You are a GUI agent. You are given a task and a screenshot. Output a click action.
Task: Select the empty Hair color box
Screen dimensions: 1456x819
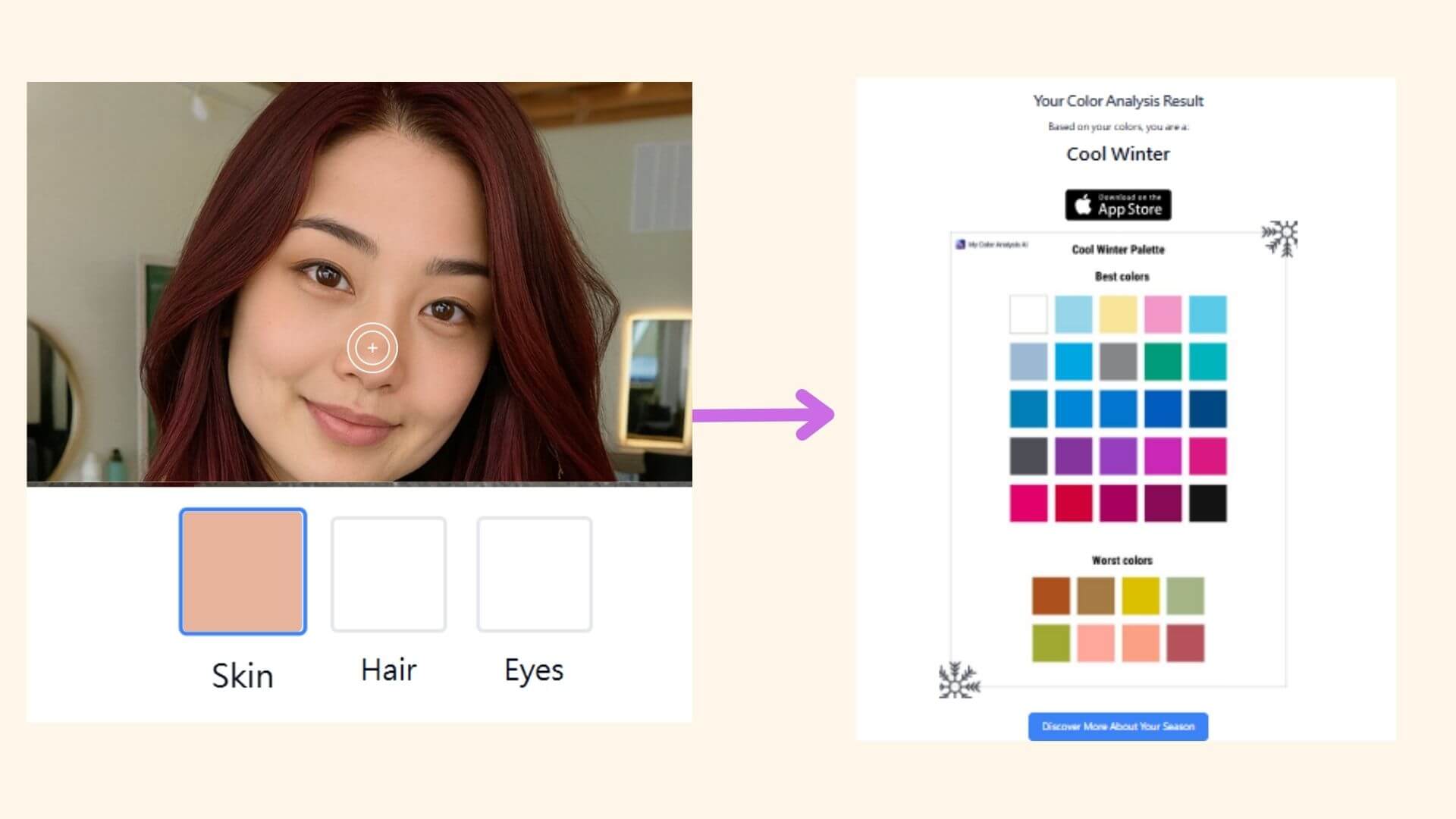(388, 574)
